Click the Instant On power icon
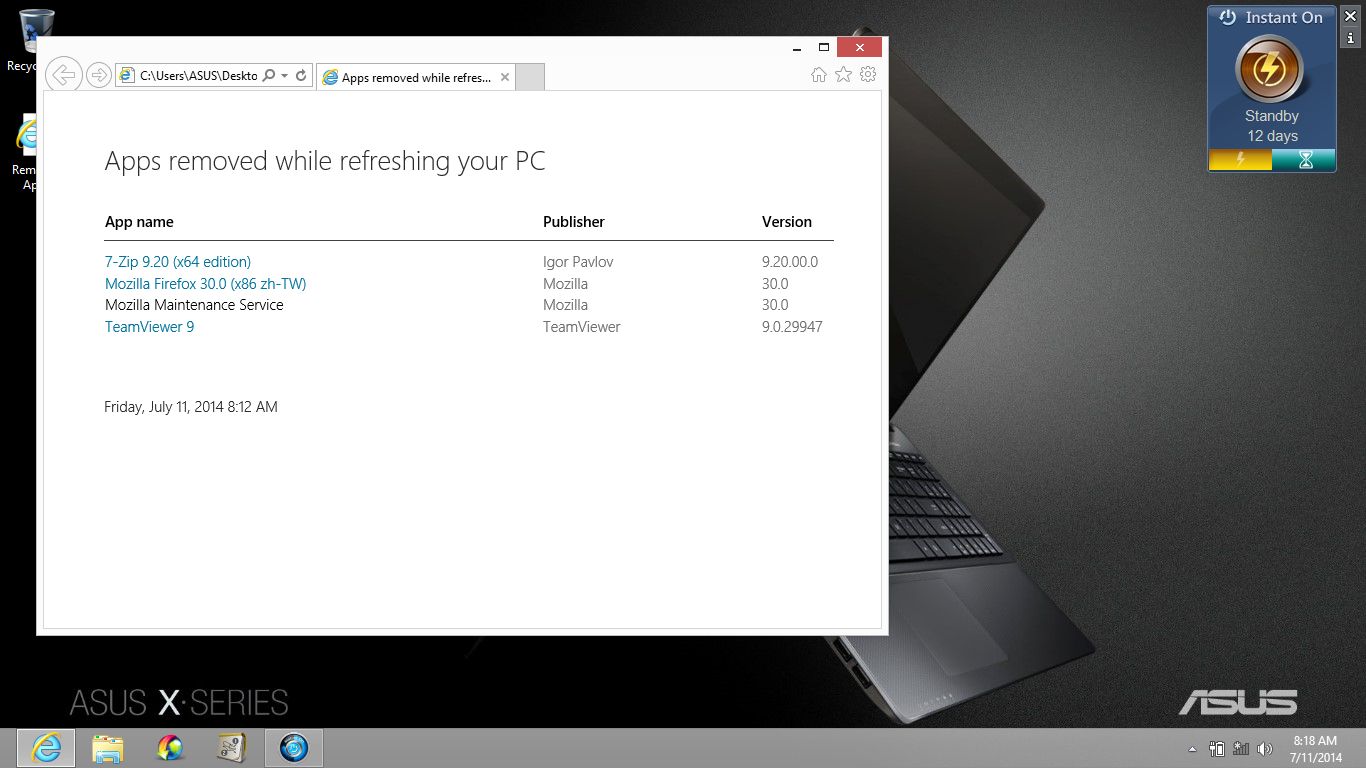 click(1228, 17)
